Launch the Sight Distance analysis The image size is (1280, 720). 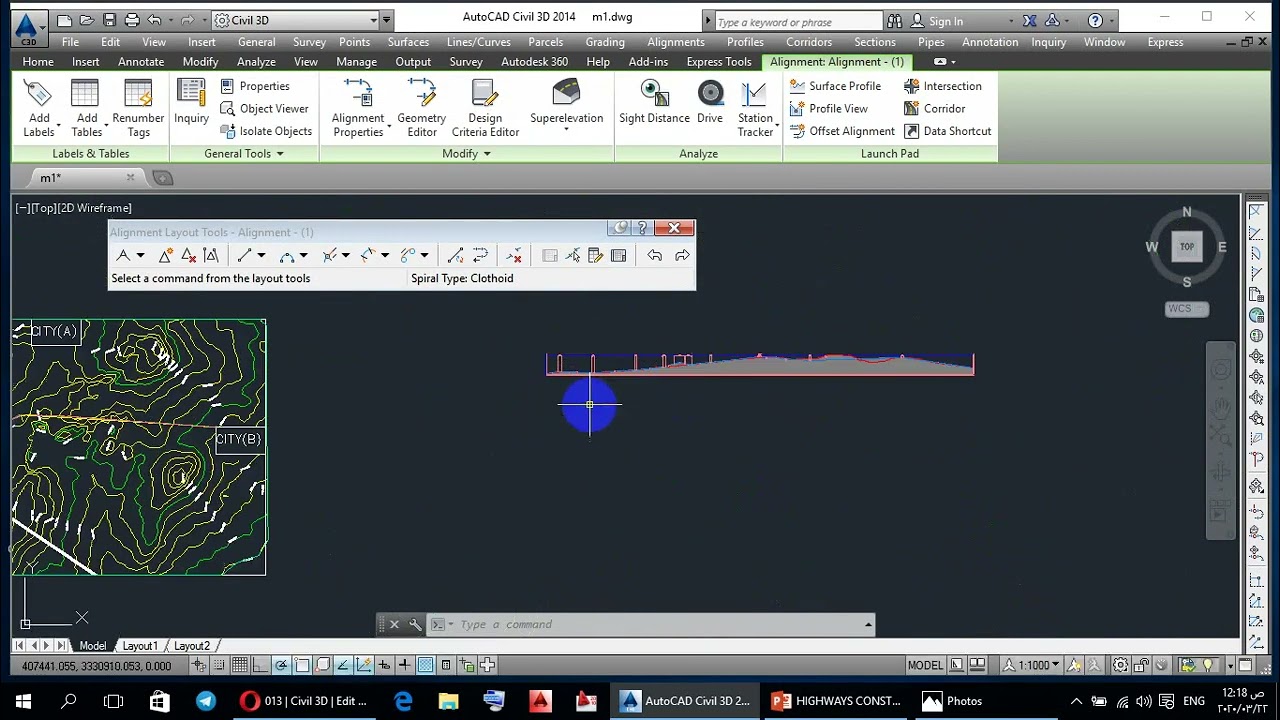click(x=654, y=103)
